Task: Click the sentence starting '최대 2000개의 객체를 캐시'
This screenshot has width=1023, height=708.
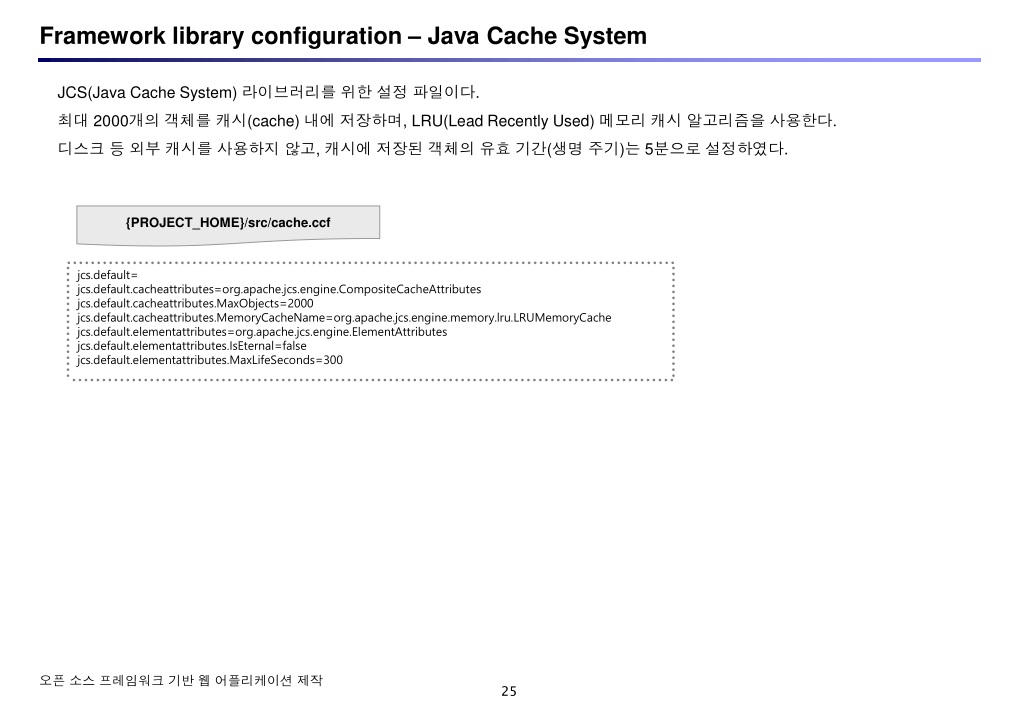Action: click(447, 121)
